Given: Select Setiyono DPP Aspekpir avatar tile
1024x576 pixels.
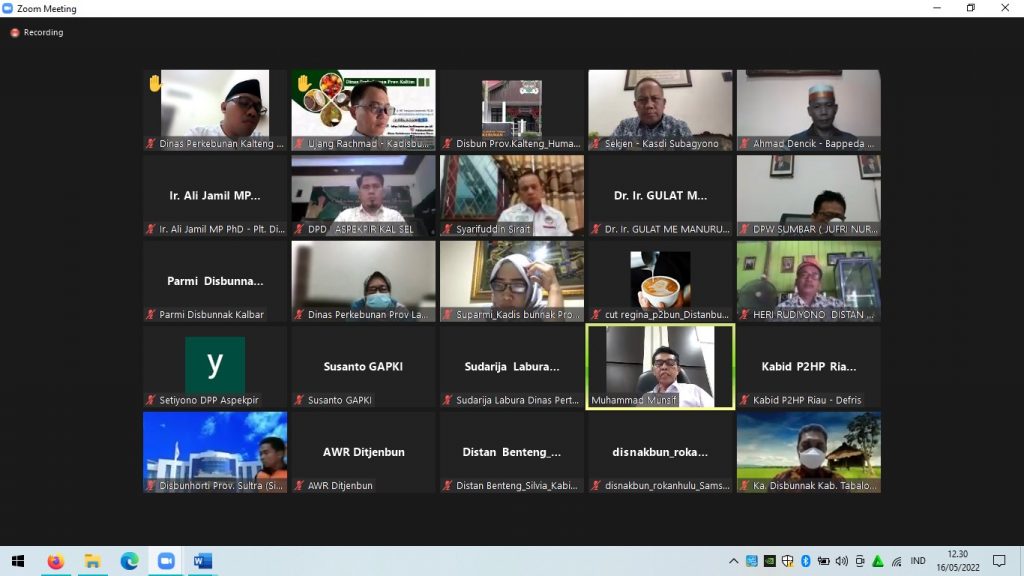Looking at the screenshot, I should tap(215, 367).
